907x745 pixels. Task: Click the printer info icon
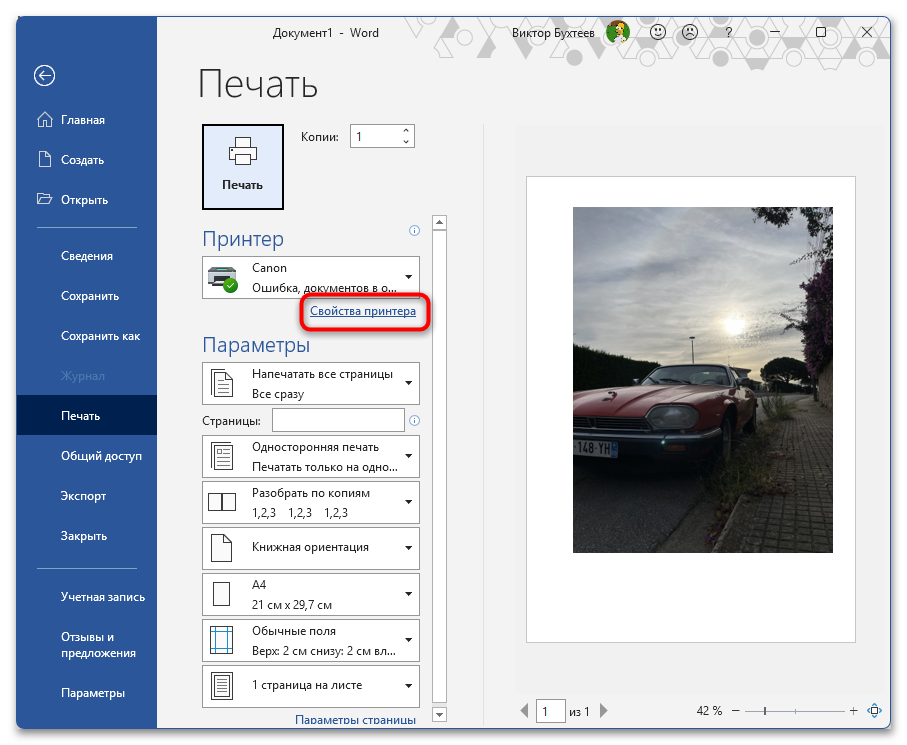click(414, 231)
